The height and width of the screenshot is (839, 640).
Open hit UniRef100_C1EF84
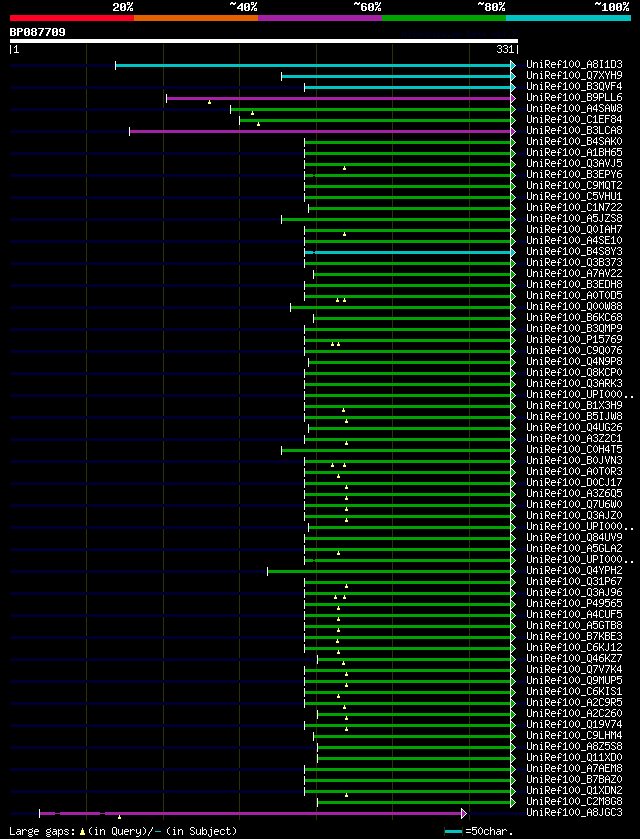point(574,119)
